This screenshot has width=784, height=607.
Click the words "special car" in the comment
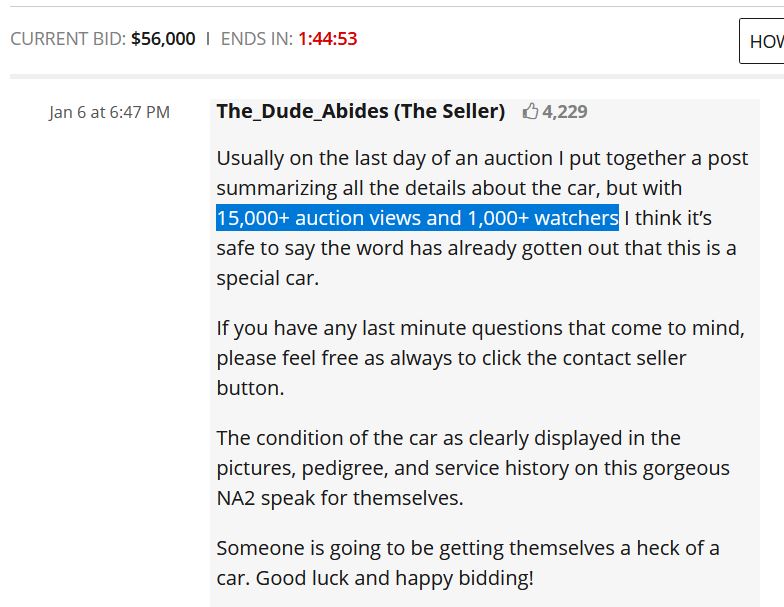(267, 278)
